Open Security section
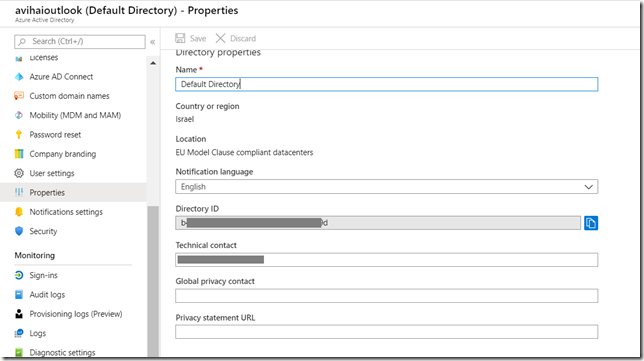 point(43,231)
